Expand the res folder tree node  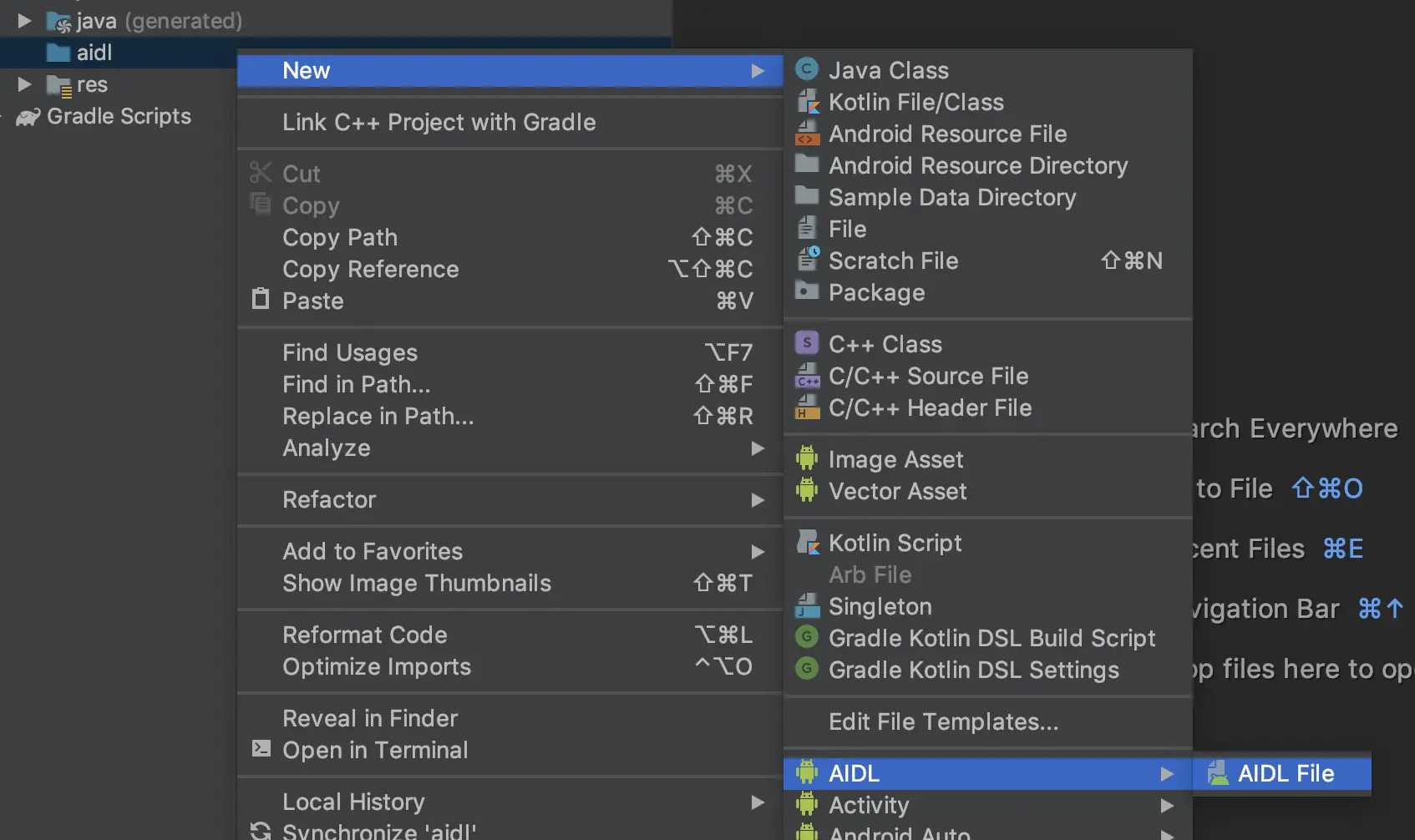pos(25,84)
